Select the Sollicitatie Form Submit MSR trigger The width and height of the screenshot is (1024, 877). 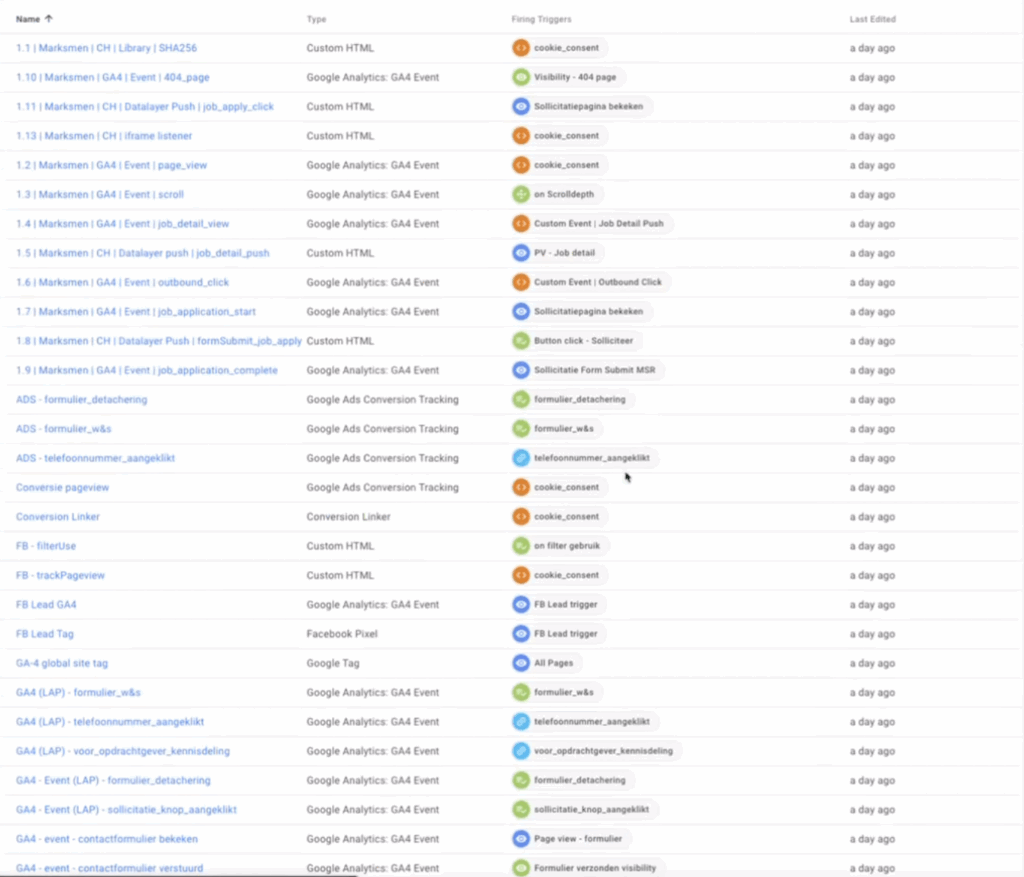(x=589, y=370)
